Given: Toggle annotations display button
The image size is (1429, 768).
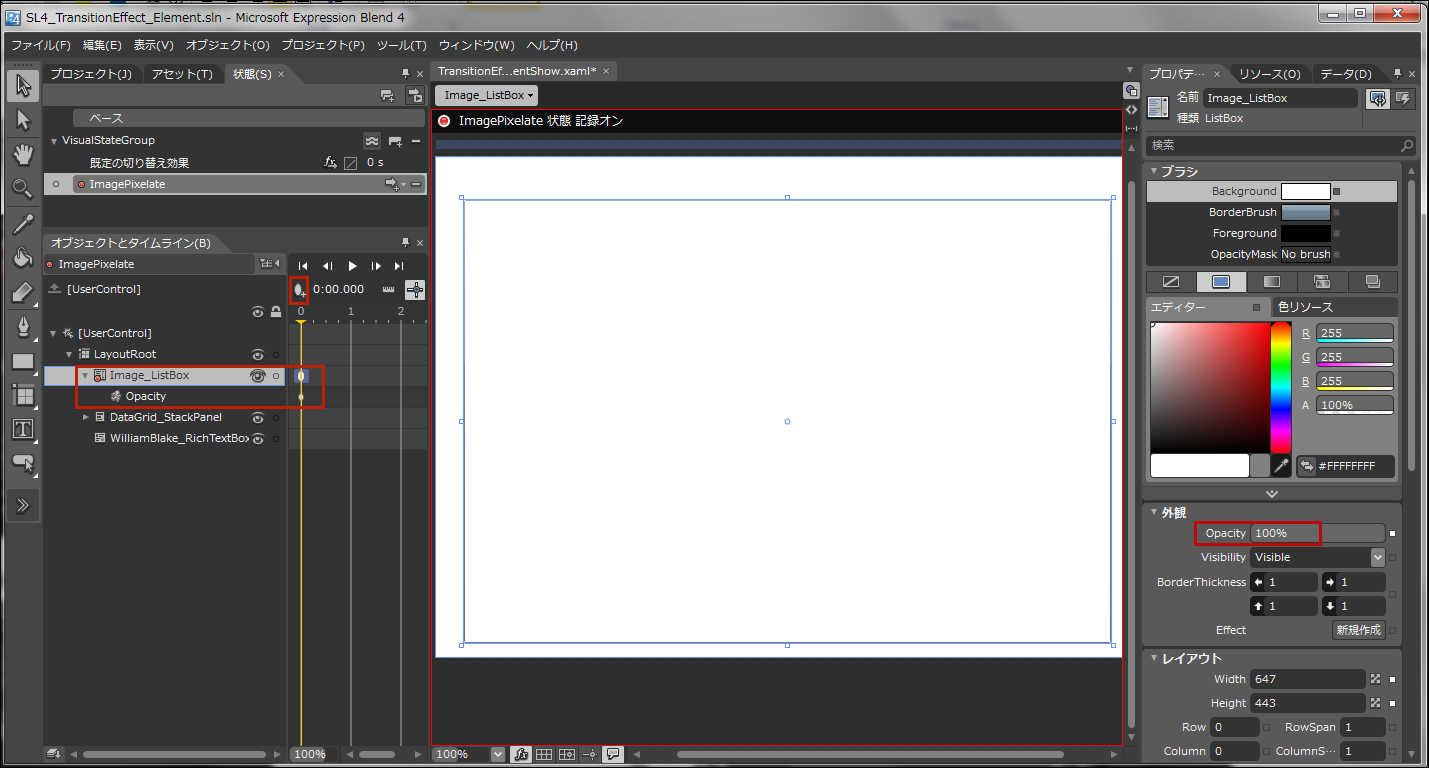Looking at the screenshot, I should coord(613,754).
